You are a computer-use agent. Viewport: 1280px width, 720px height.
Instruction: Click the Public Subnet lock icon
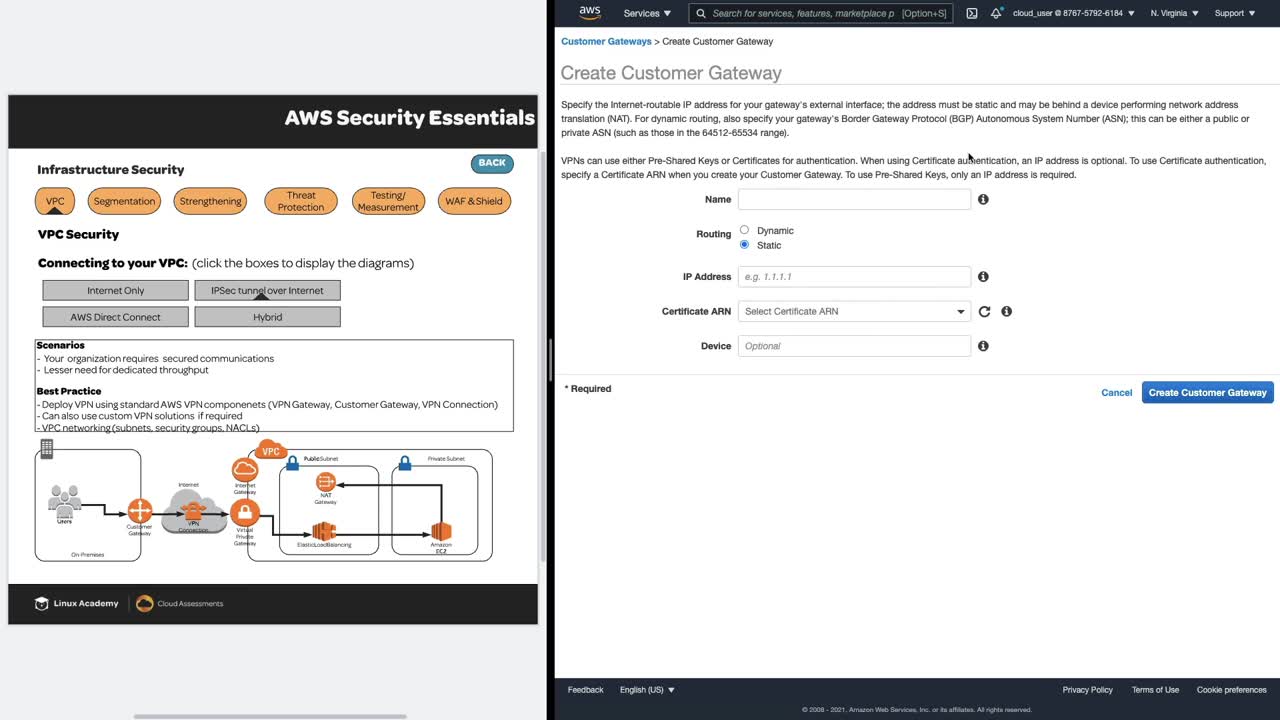click(x=292, y=463)
